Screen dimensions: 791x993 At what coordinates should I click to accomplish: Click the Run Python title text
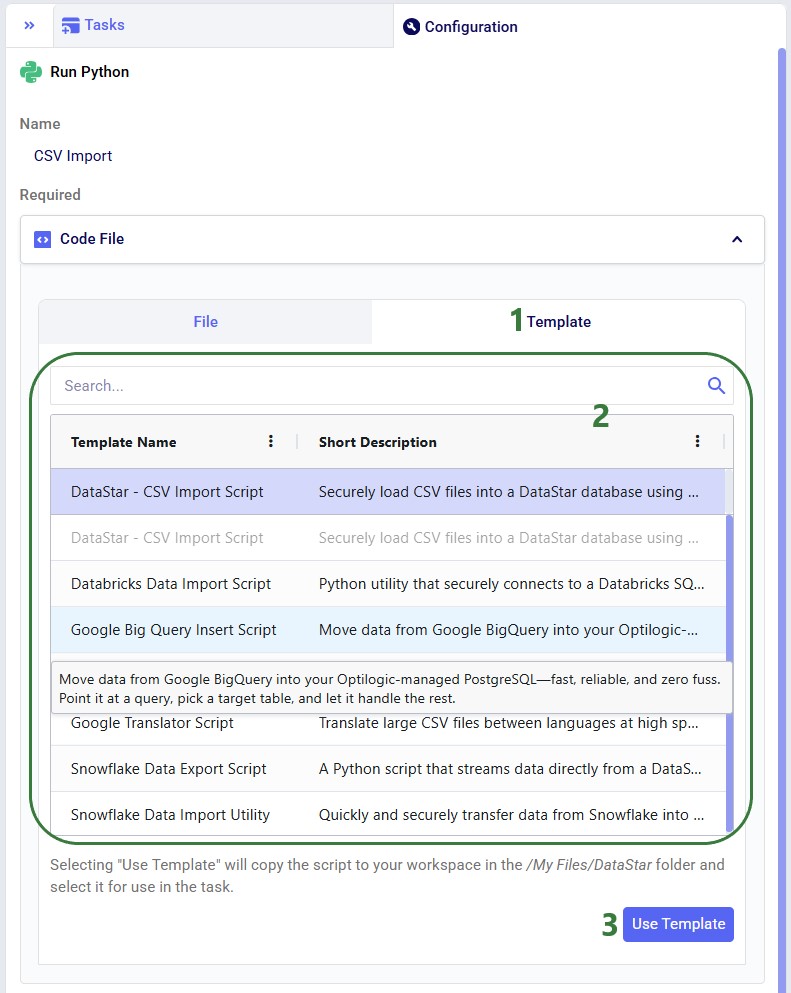pyautogui.click(x=89, y=72)
